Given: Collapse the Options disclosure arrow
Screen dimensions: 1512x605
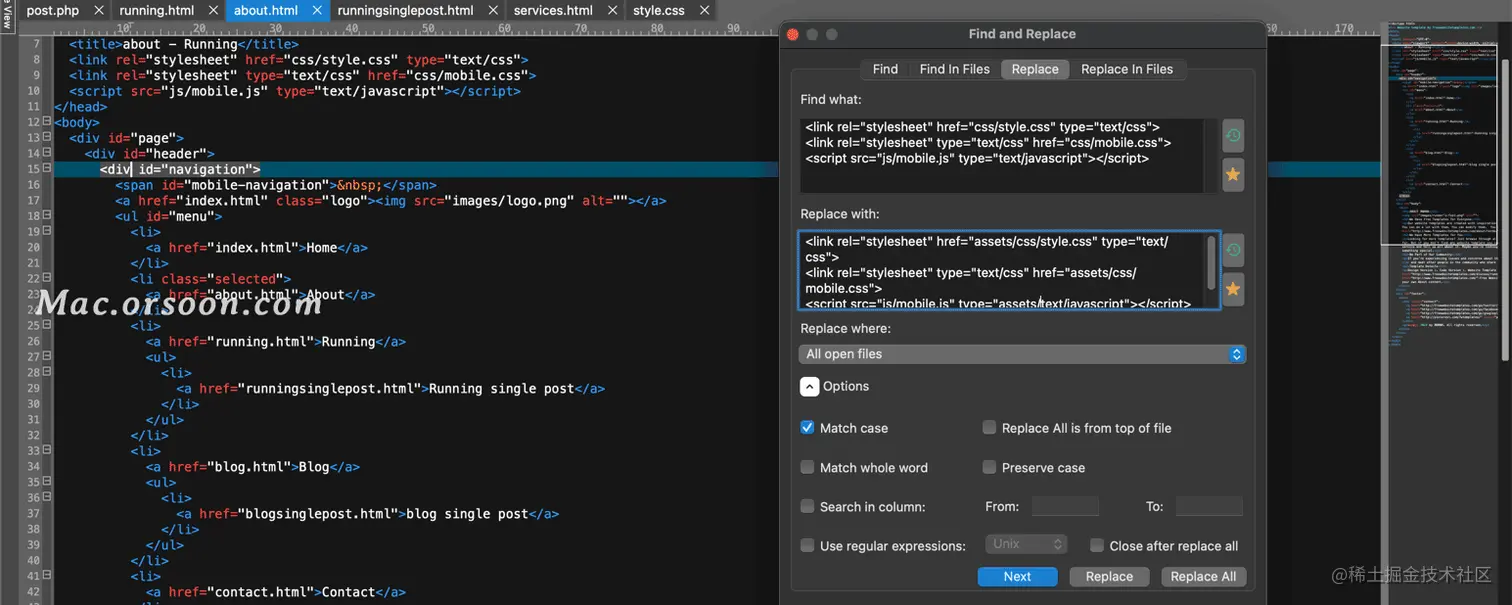Looking at the screenshot, I should pyautogui.click(x=808, y=386).
